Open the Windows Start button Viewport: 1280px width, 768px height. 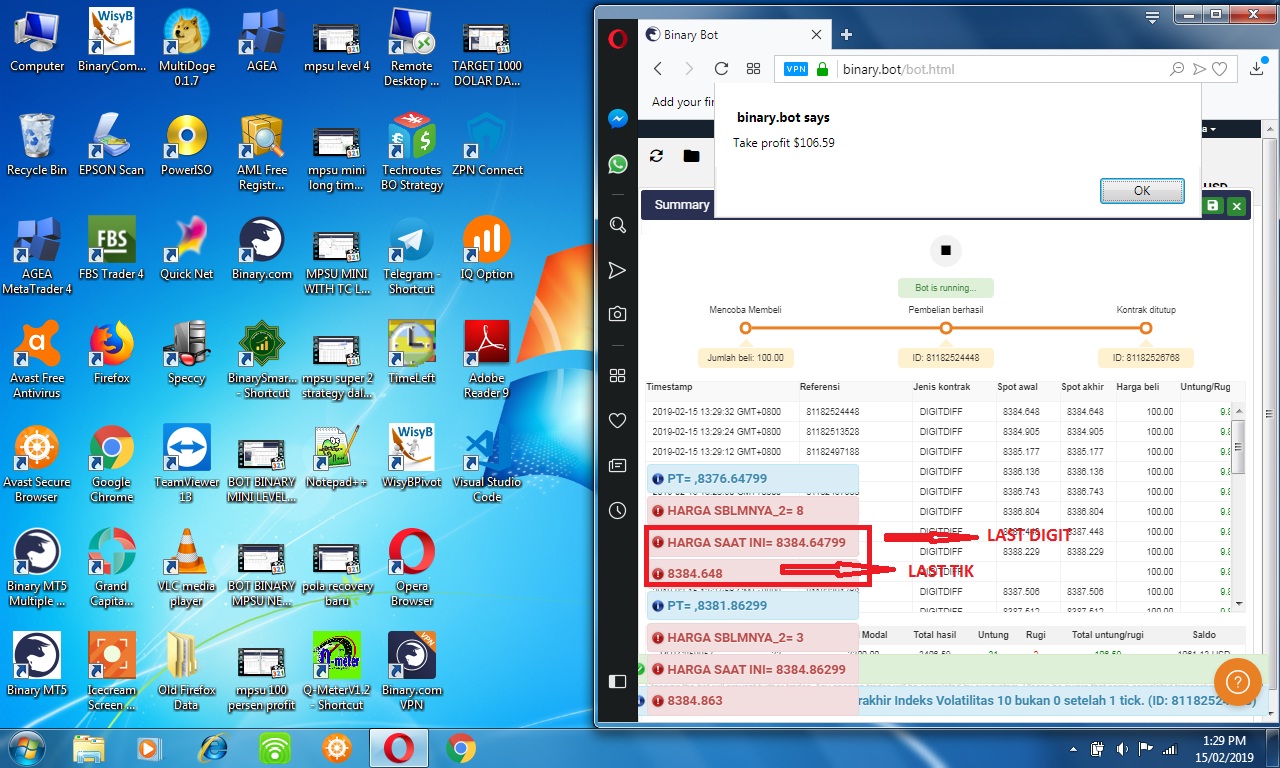[x=28, y=747]
